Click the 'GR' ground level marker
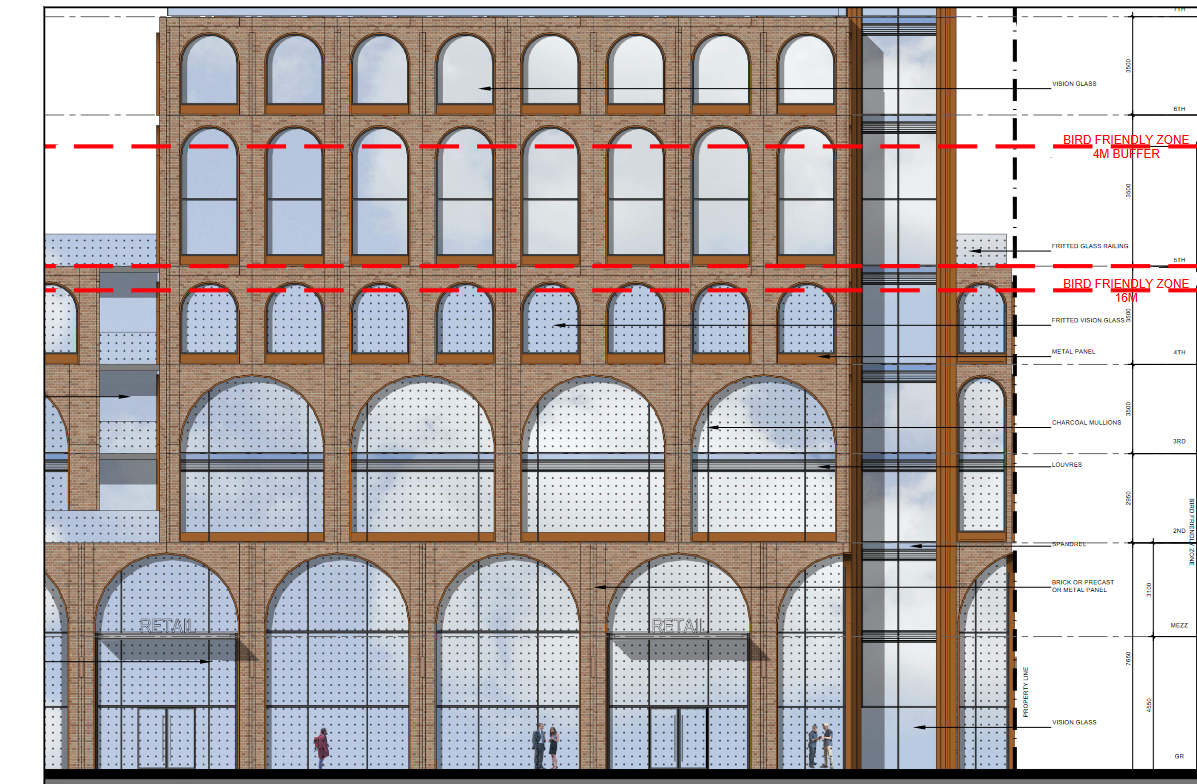 [x=1179, y=757]
